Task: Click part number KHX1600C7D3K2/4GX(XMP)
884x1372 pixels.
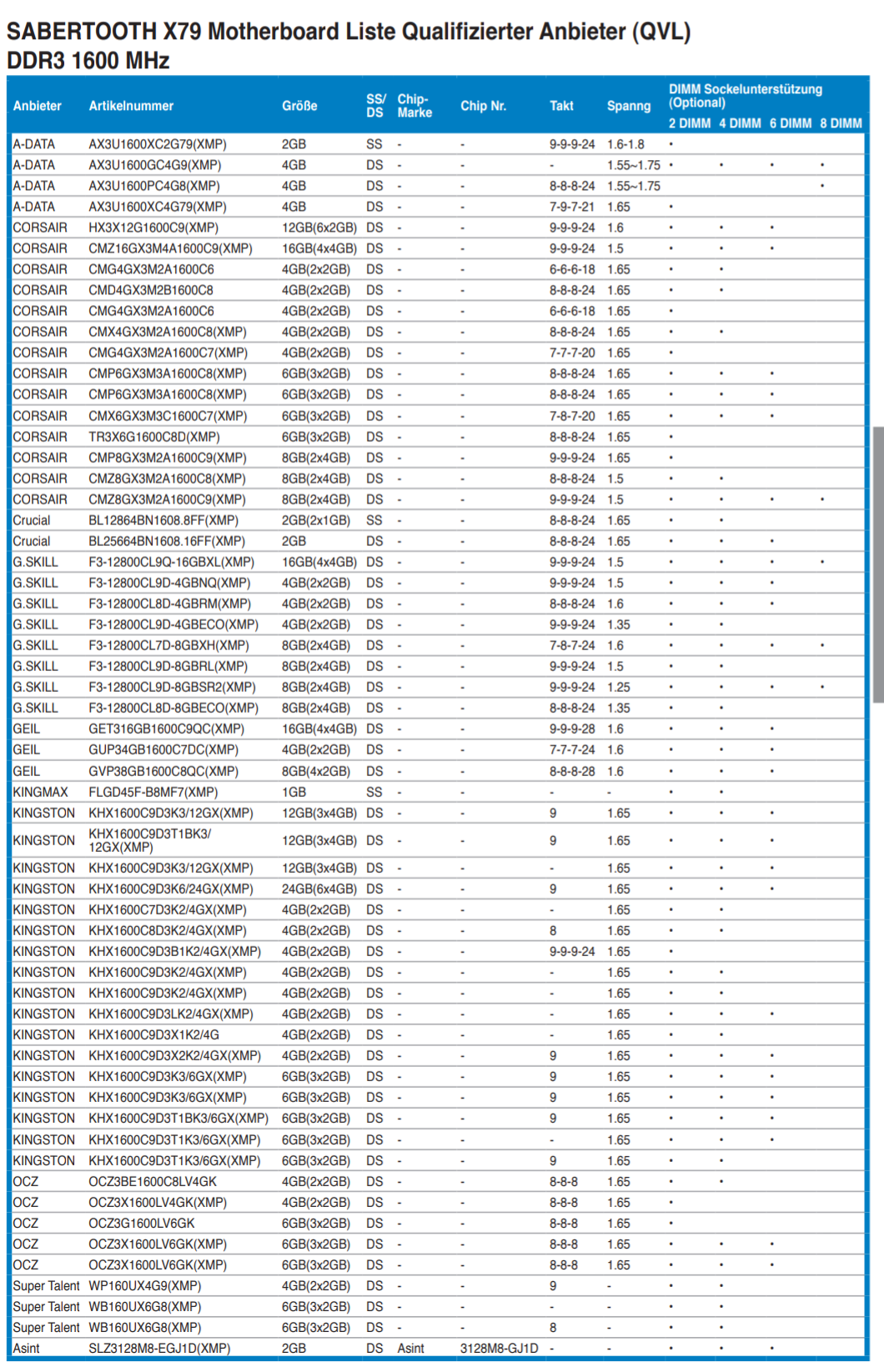Action: [168, 909]
